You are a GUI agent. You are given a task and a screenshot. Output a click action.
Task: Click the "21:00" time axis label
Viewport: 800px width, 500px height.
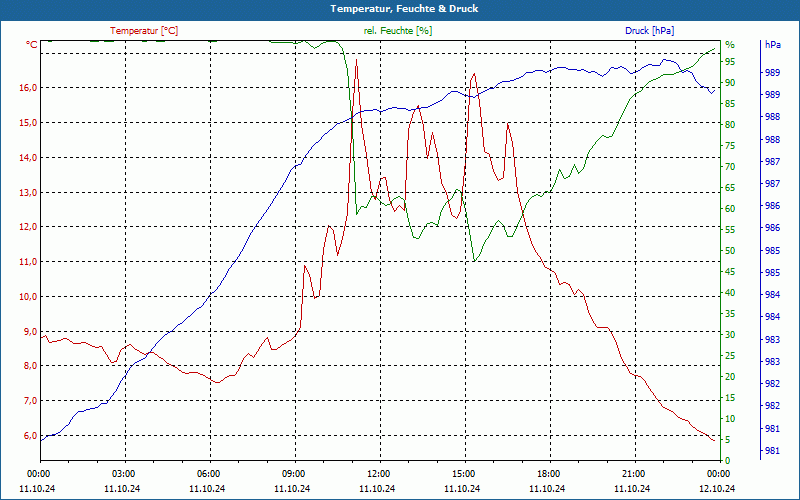634,473
